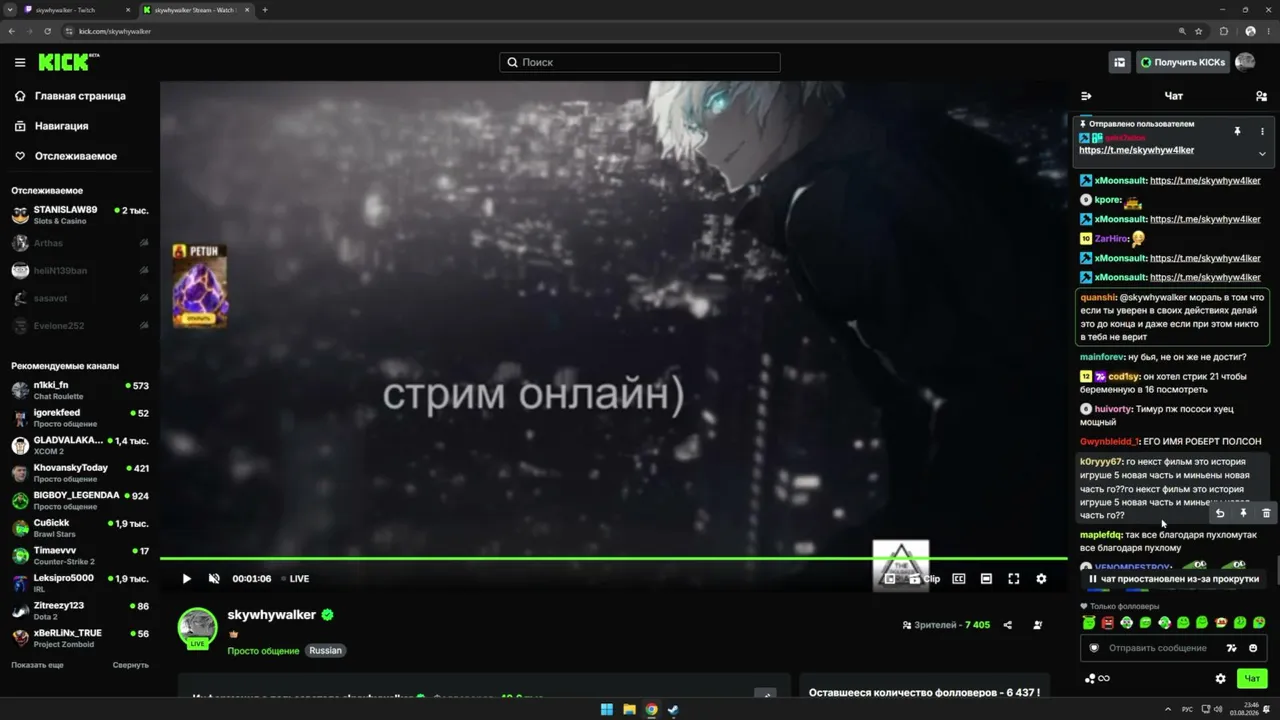Open Leksipro5000 IRL channel
This screenshot has height=720, width=1280.
coord(80,583)
